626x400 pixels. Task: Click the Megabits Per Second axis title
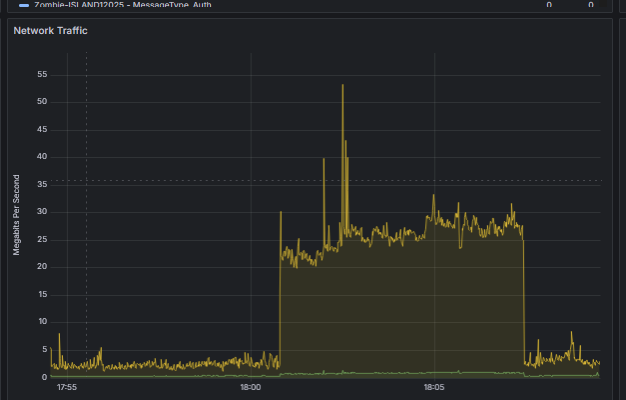(16, 215)
